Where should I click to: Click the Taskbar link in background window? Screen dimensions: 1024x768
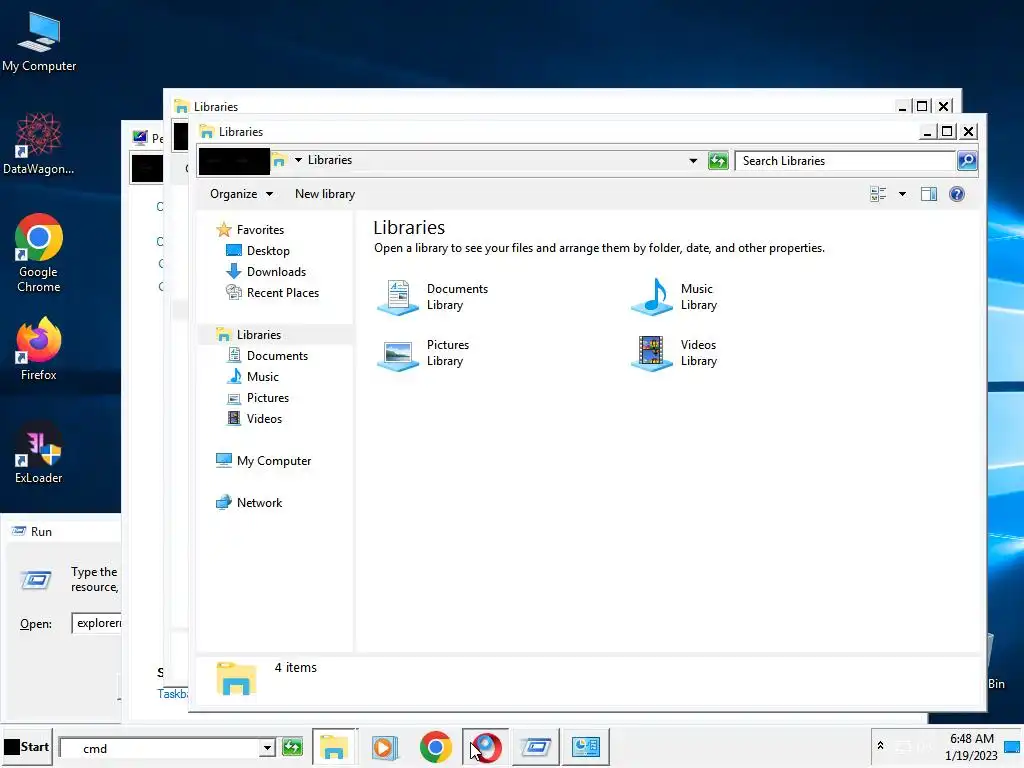pos(172,694)
